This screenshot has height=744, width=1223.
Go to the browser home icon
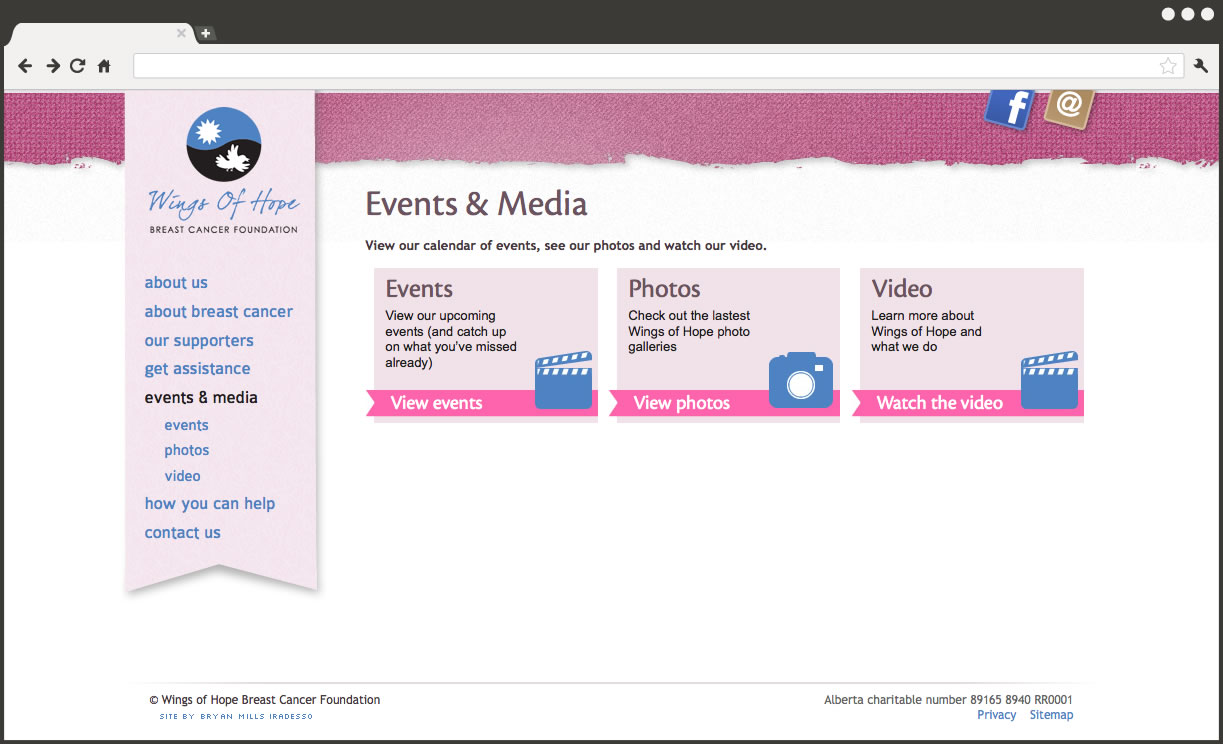tap(104, 66)
